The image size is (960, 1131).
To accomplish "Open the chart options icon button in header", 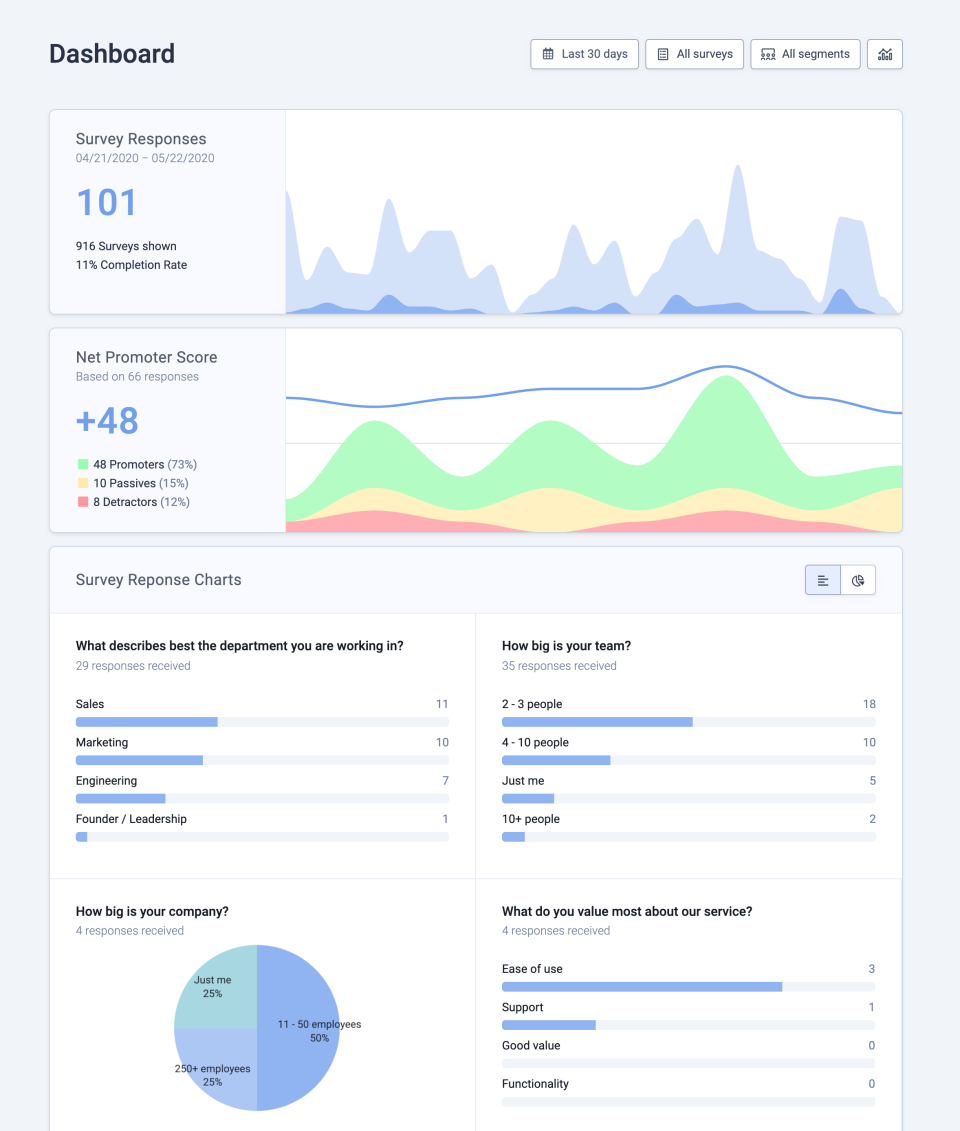I will 885,54.
